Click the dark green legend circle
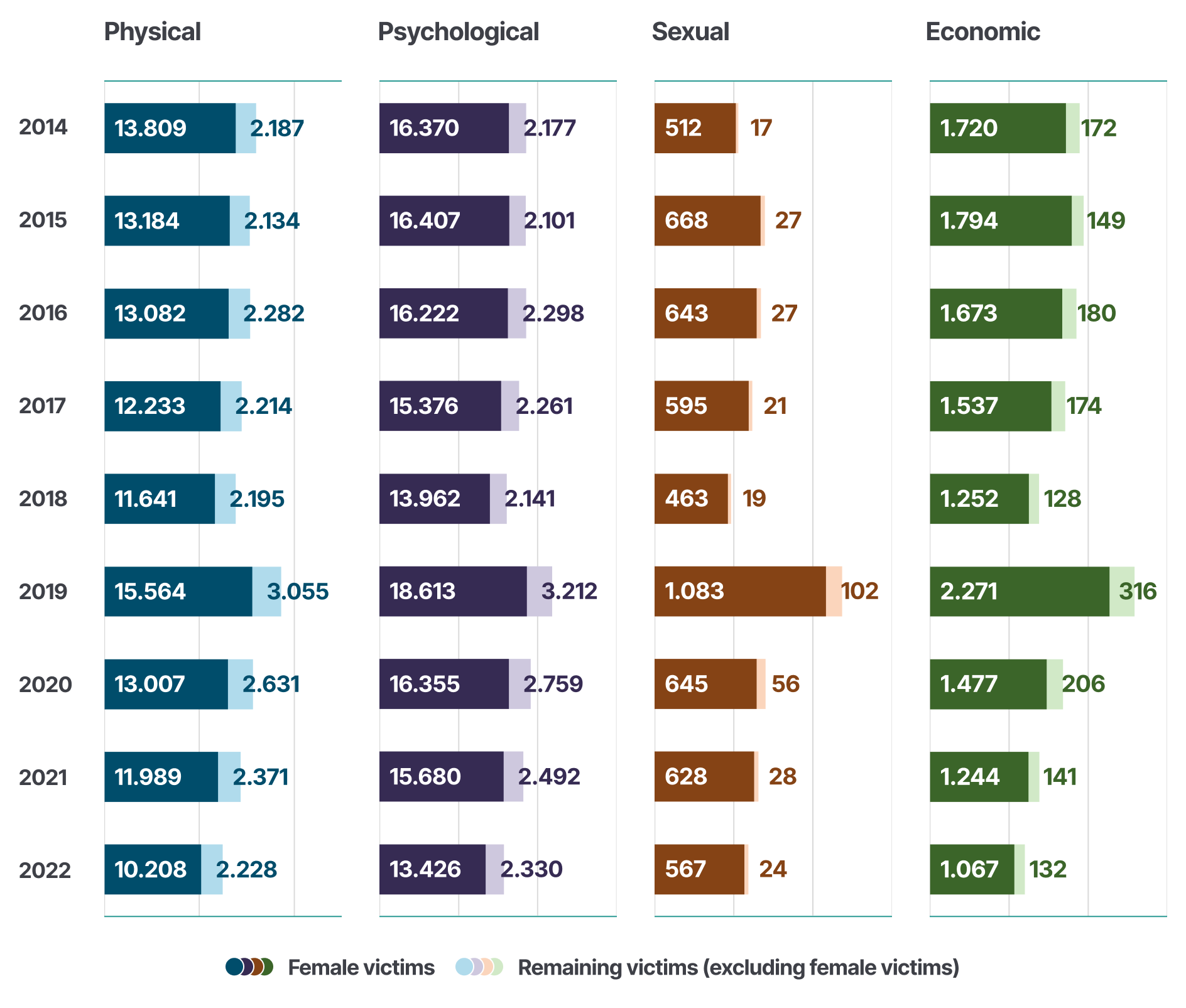1186x1008 pixels. pos(267,967)
